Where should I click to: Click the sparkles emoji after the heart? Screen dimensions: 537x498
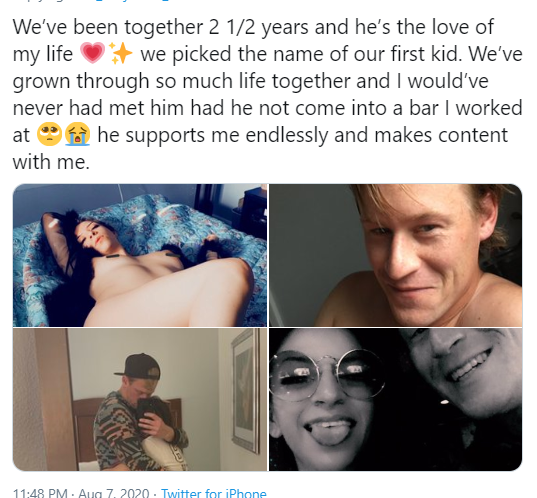tap(121, 53)
